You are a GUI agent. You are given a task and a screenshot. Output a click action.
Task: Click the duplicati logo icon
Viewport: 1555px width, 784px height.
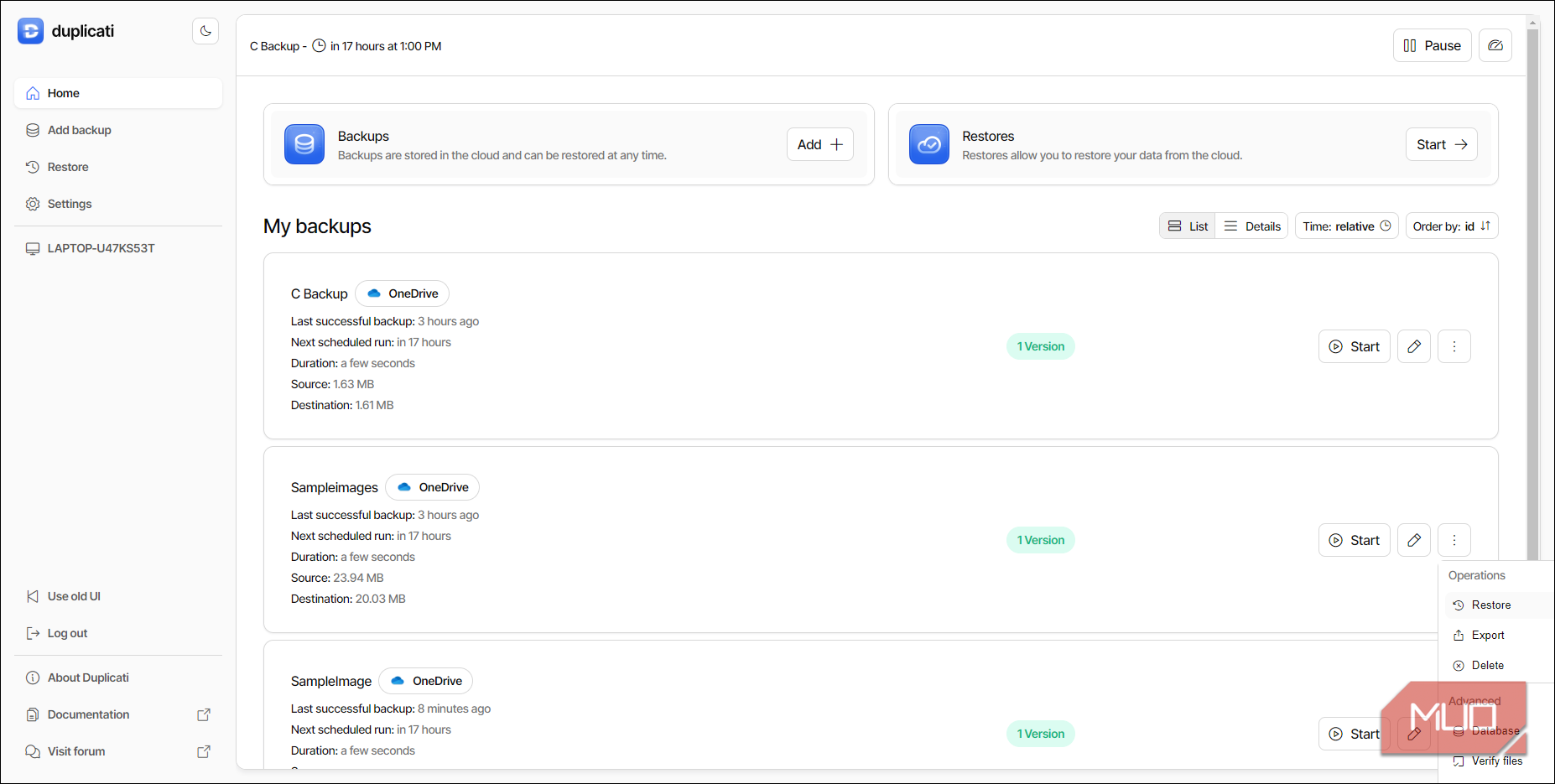[x=30, y=31]
